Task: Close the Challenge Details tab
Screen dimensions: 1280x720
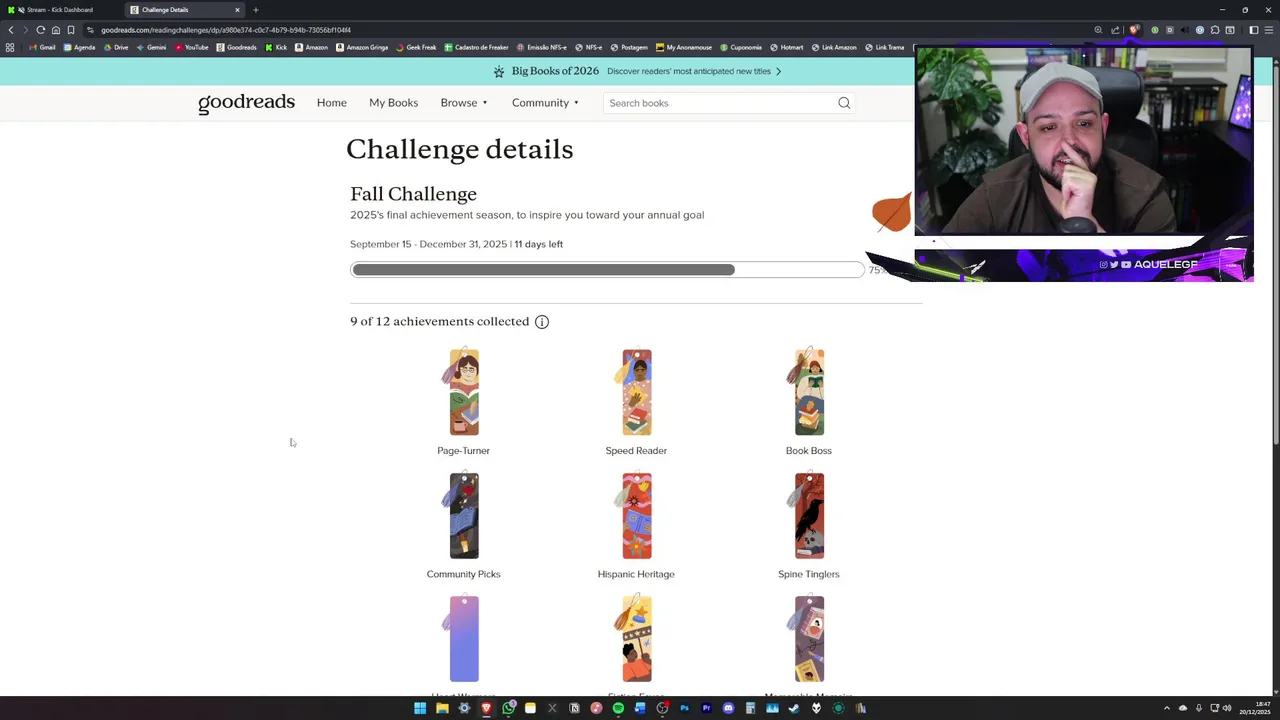Action: click(237, 10)
